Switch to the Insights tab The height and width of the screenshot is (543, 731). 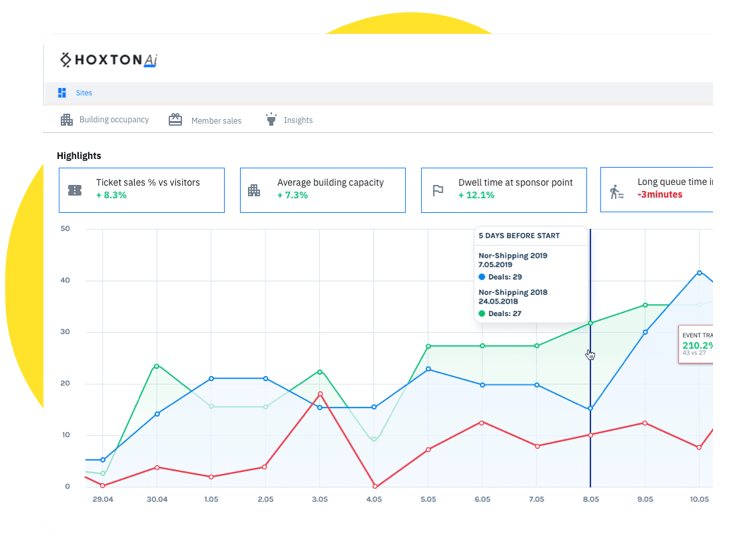pyautogui.click(x=298, y=120)
